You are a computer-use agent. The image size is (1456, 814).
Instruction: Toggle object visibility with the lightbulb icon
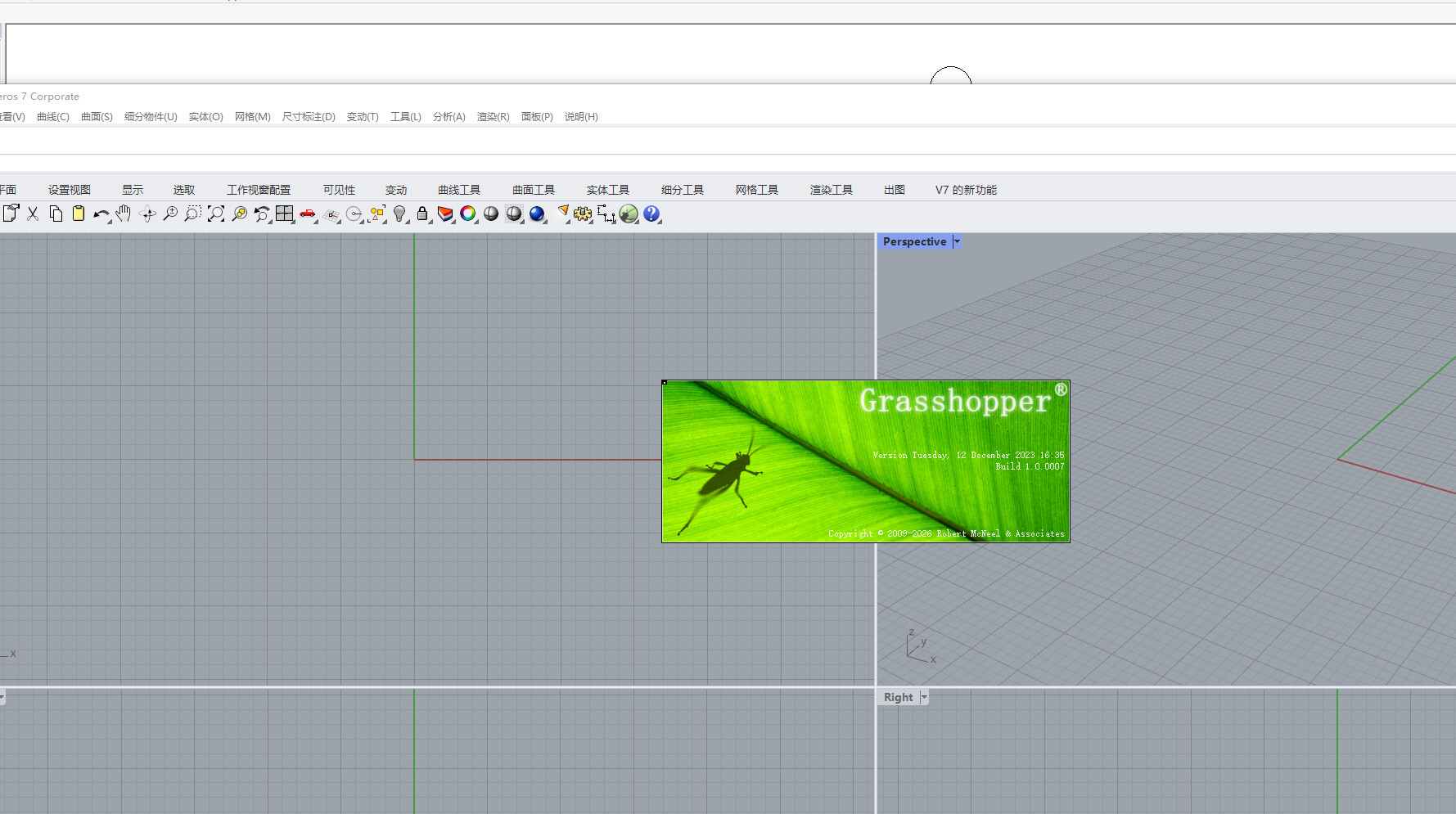(399, 214)
